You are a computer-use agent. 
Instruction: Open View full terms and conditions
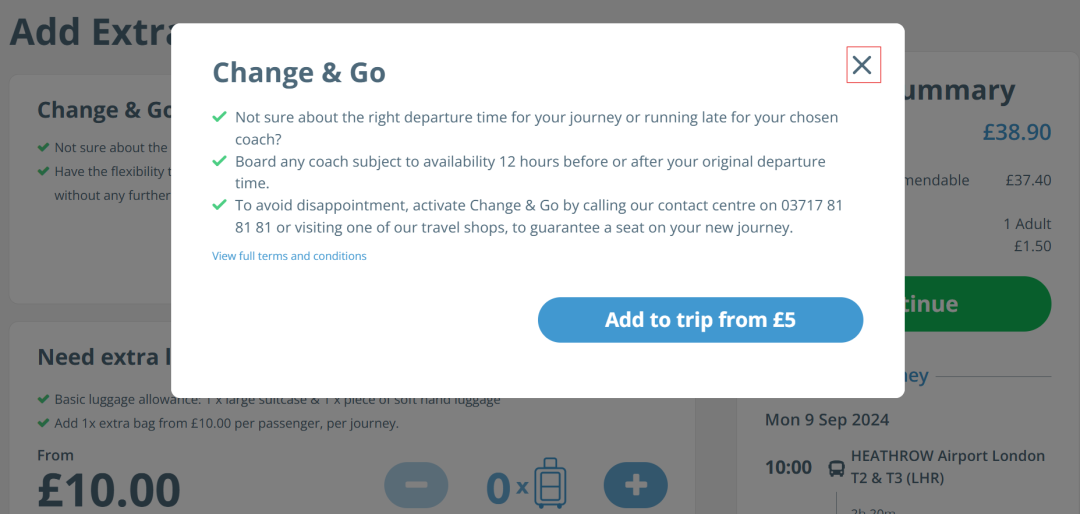(x=289, y=256)
